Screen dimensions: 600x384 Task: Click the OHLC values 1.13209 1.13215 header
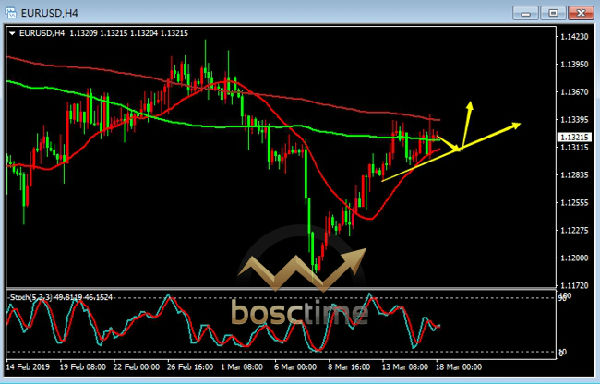tap(129, 33)
